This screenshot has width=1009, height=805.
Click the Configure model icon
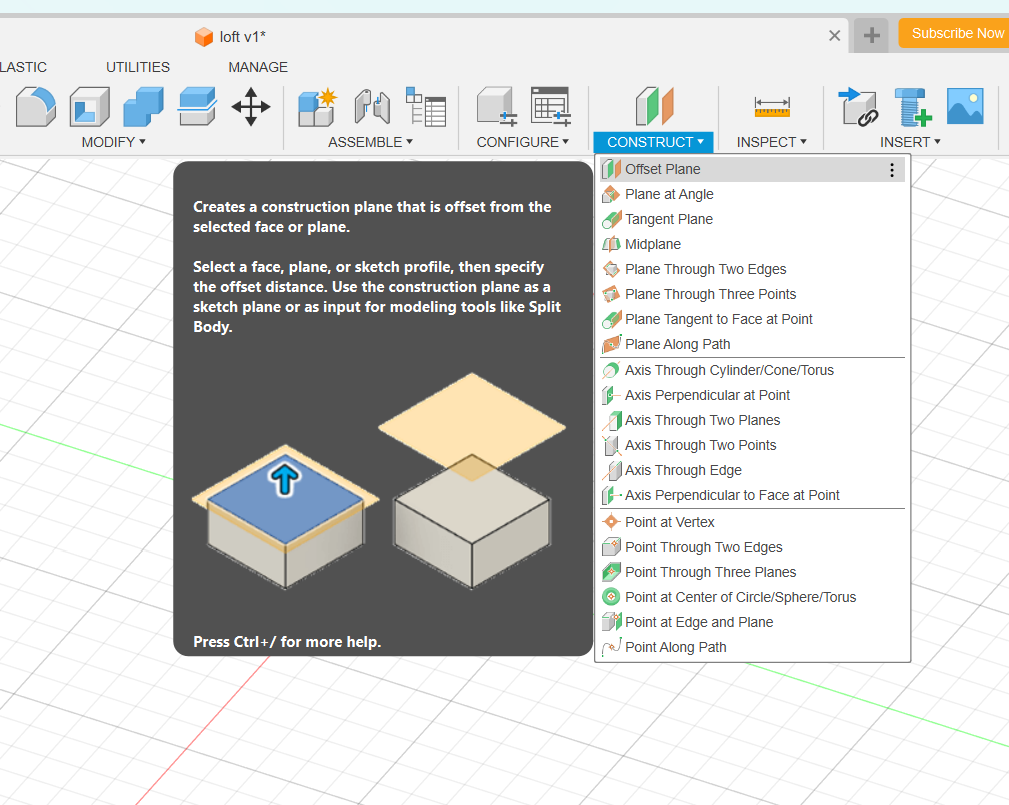(497, 107)
